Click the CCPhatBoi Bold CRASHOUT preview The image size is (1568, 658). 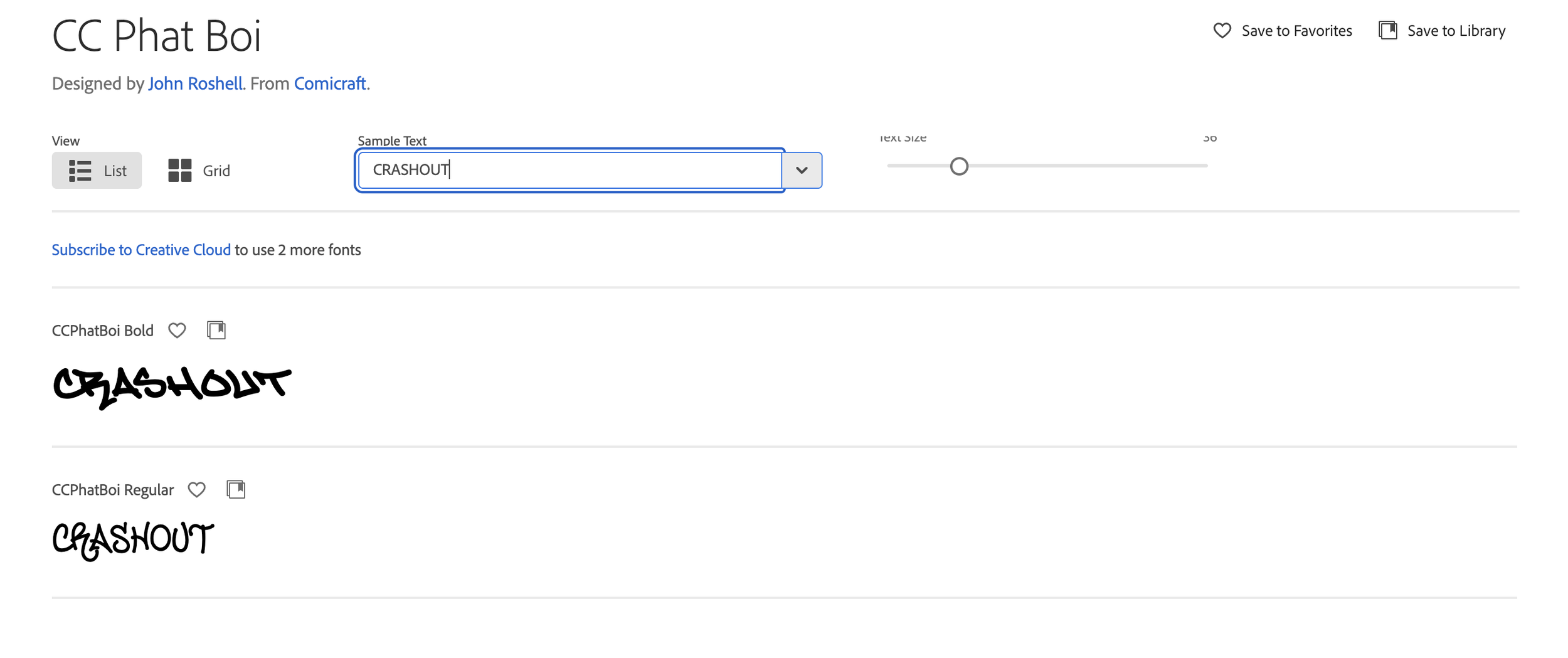[172, 388]
